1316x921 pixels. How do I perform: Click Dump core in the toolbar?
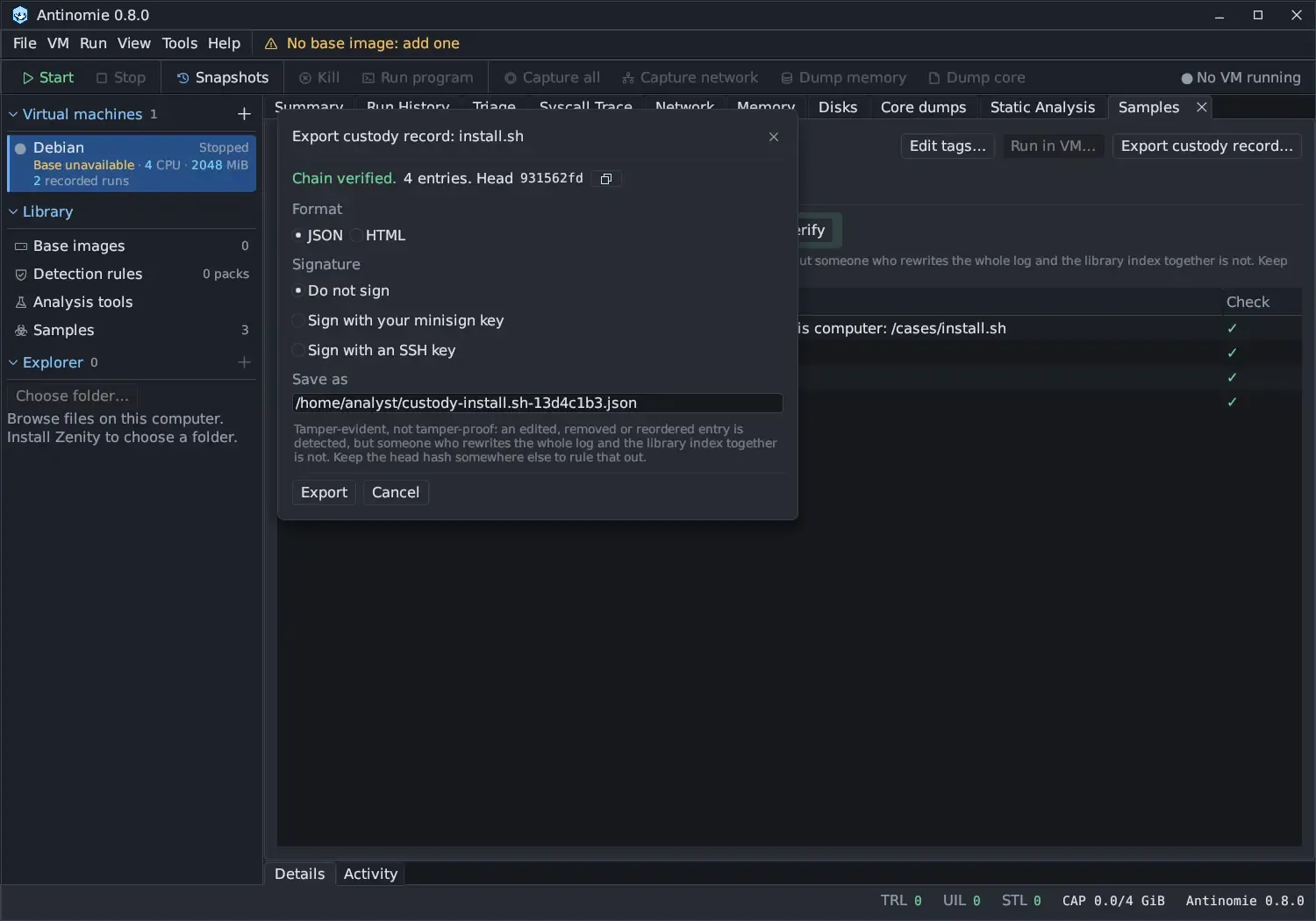pyautogui.click(x=976, y=77)
